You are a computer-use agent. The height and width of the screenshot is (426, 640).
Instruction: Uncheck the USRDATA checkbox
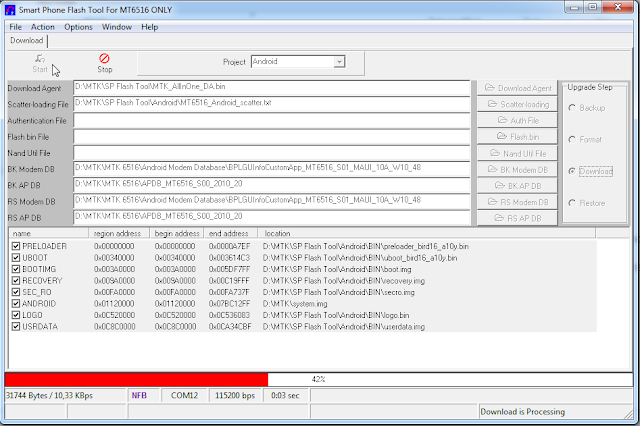pos(16,326)
